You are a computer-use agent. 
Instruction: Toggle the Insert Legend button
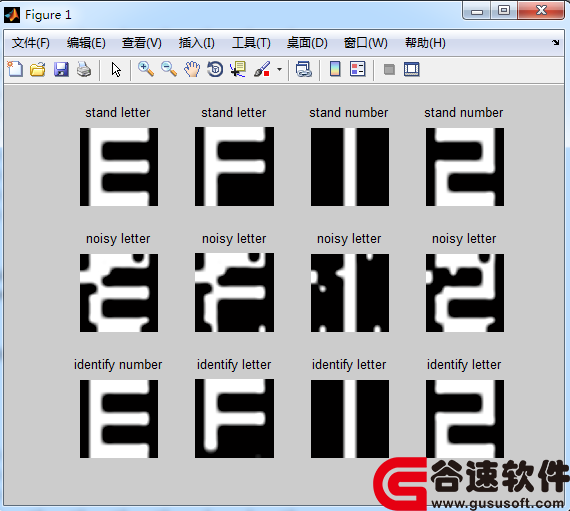click(x=358, y=69)
